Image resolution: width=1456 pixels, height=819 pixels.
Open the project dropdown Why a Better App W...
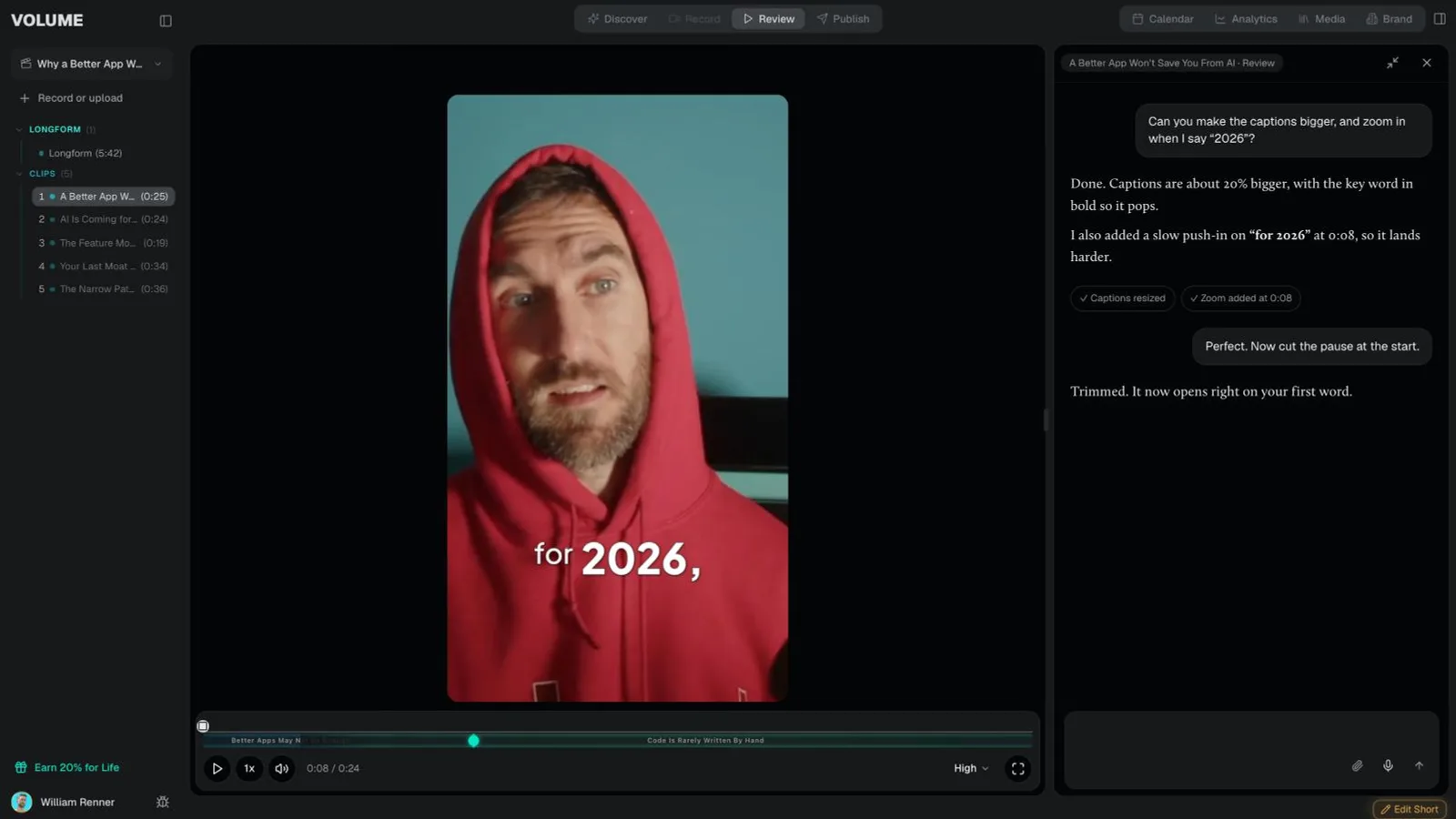coord(91,64)
